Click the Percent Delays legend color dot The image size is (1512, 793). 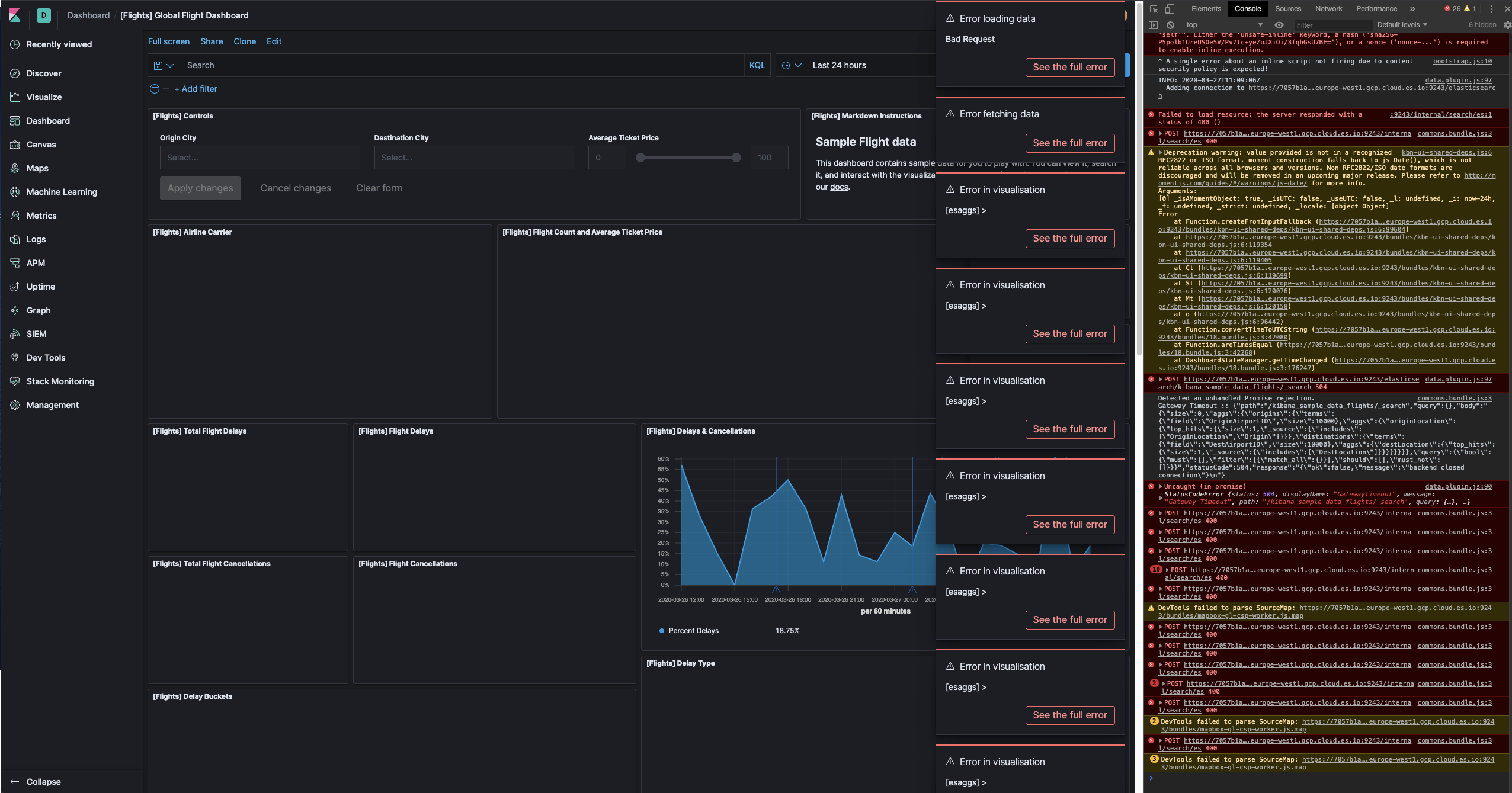click(x=662, y=631)
